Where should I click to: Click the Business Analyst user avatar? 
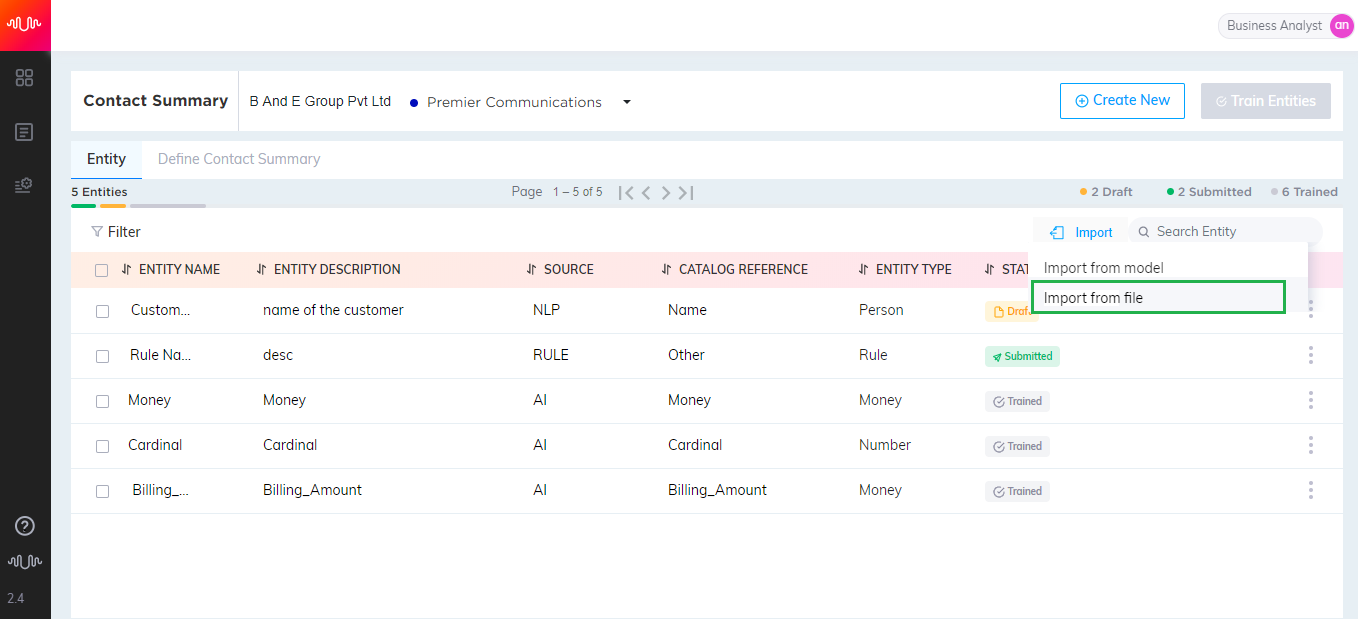point(1342,26)
